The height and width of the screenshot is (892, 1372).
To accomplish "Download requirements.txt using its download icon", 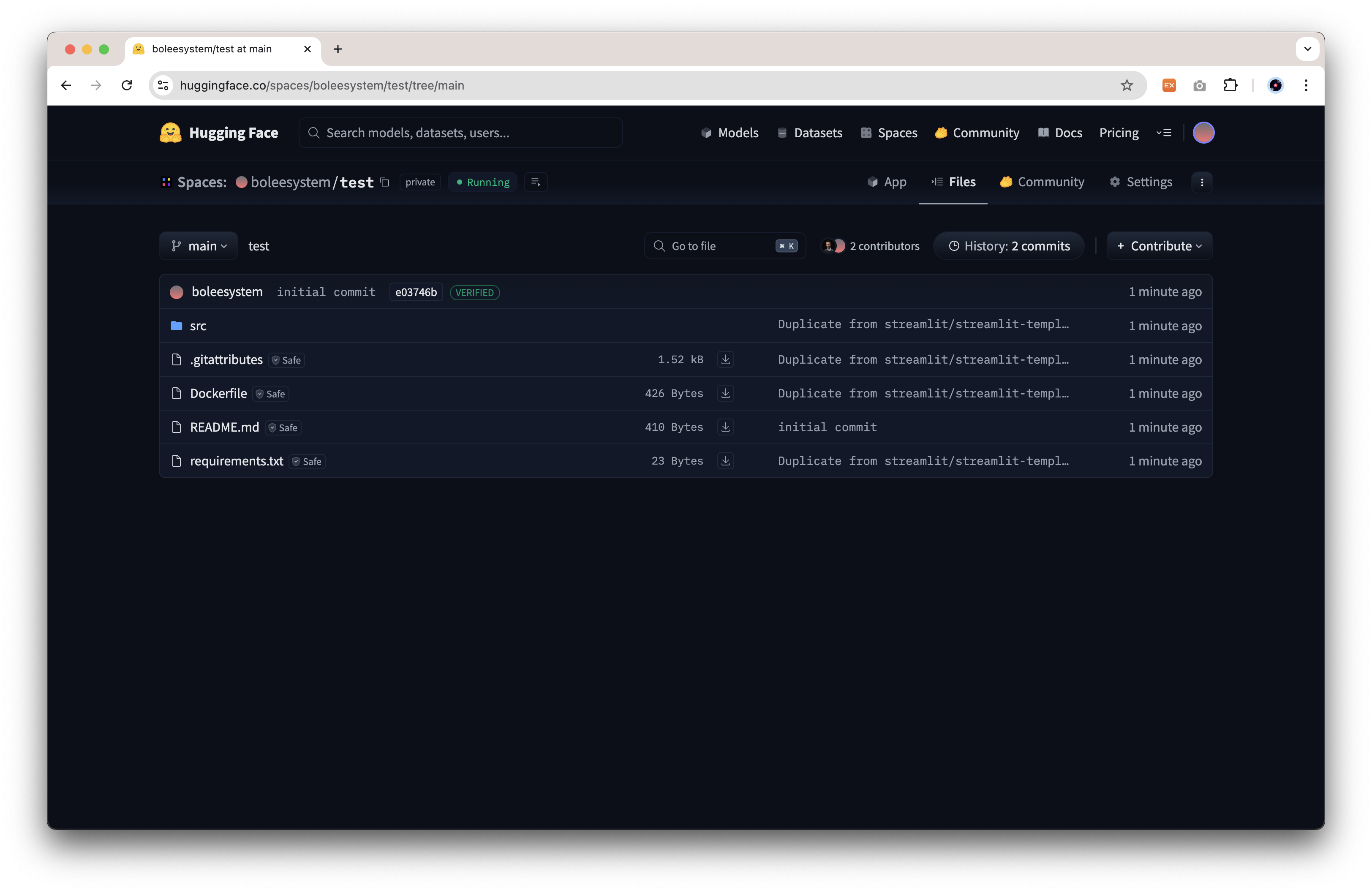I will [x=725, y=461].
